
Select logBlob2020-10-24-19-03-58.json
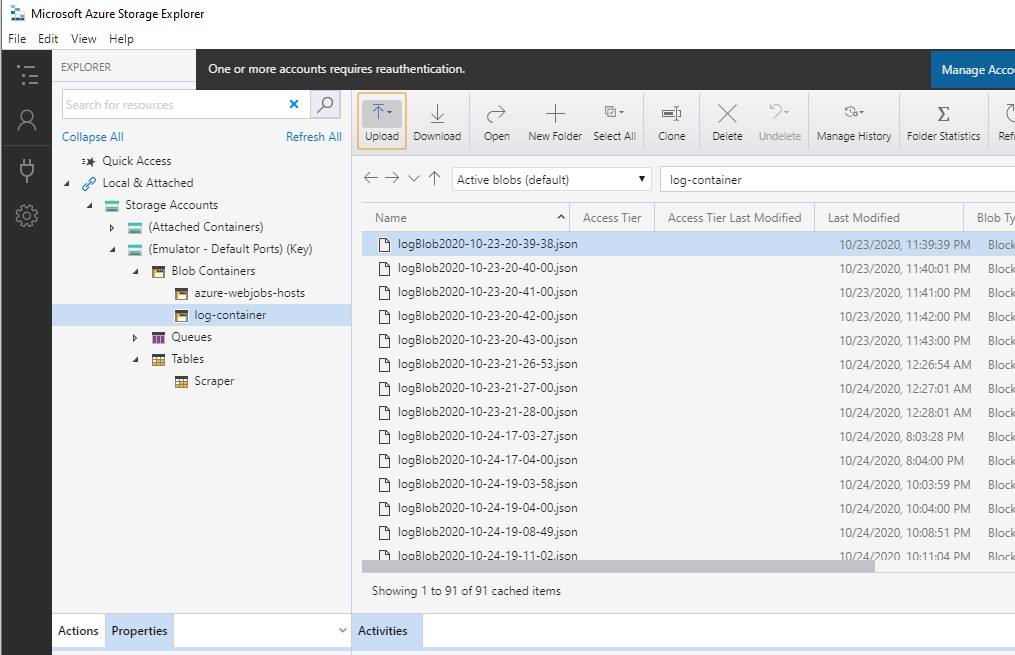pyautogui.click(x=487, y=483)
